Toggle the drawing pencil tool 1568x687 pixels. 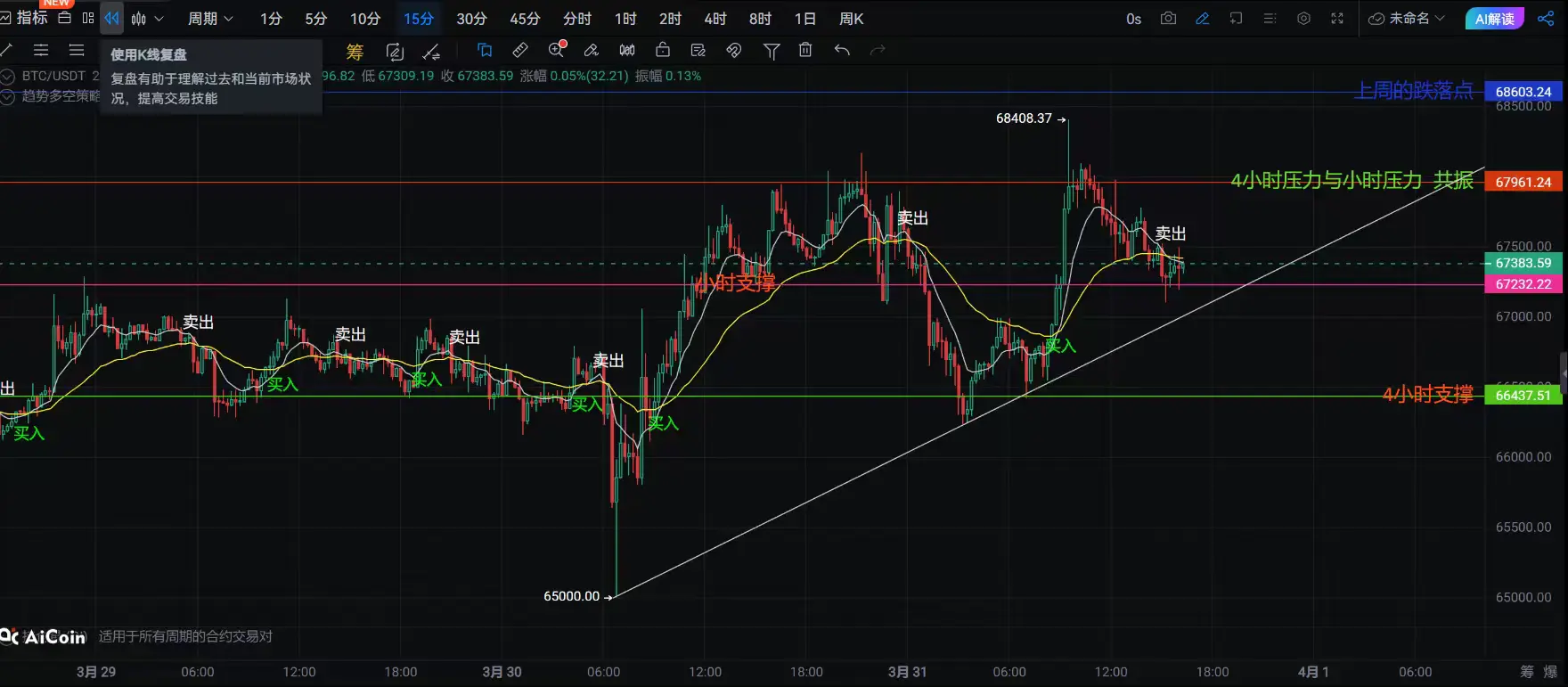click(x=1202, y=18)
